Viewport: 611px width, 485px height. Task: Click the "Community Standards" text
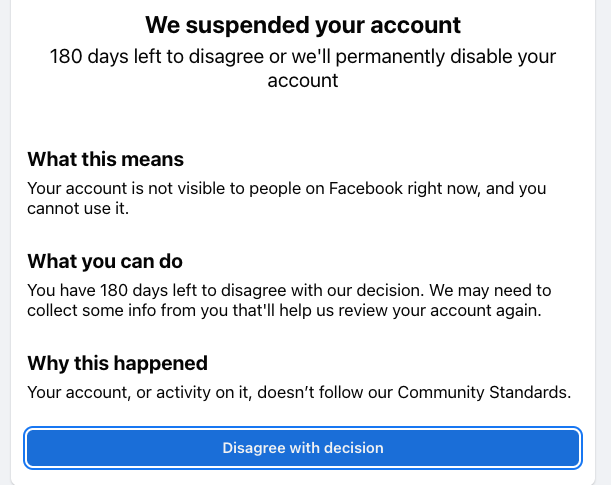[x=484, y=392]
